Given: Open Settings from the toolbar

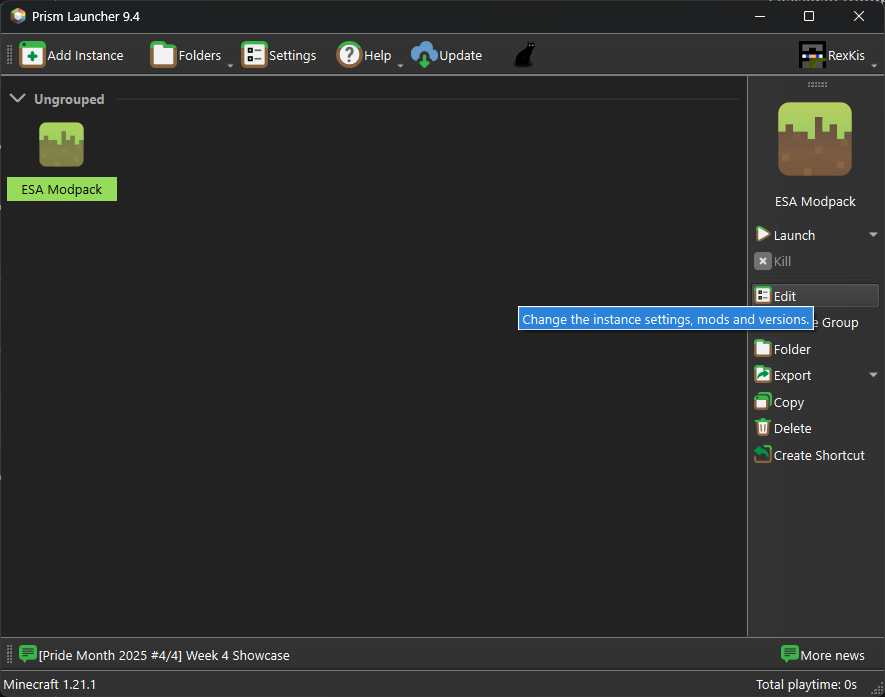Looking at the screenshot, I should (x=279, y=55).
